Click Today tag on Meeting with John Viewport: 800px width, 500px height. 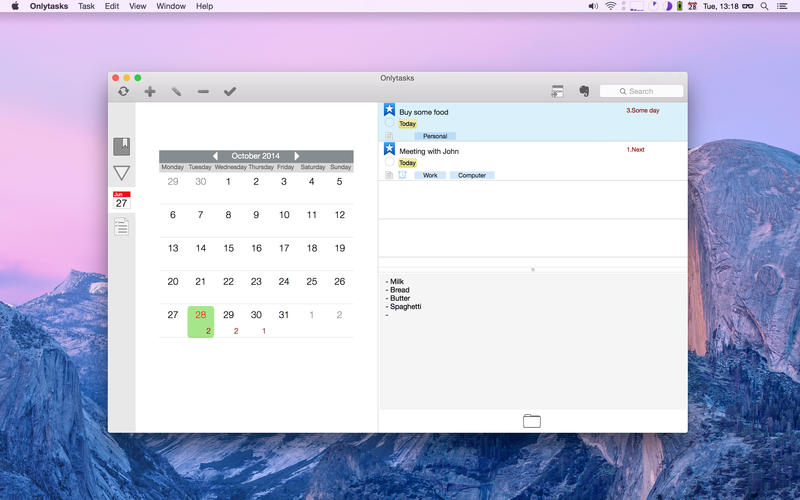click(407, 163)
